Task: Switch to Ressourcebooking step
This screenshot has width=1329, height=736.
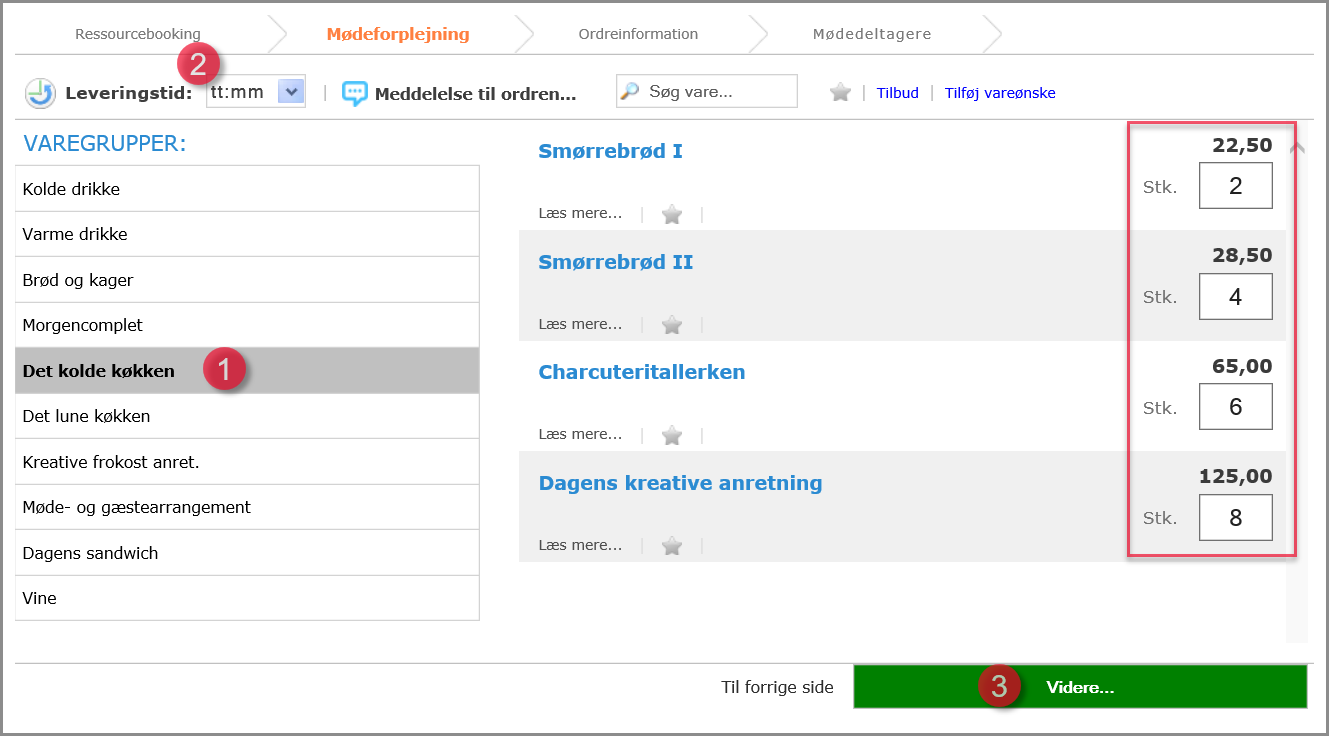Action: [138, 34]
